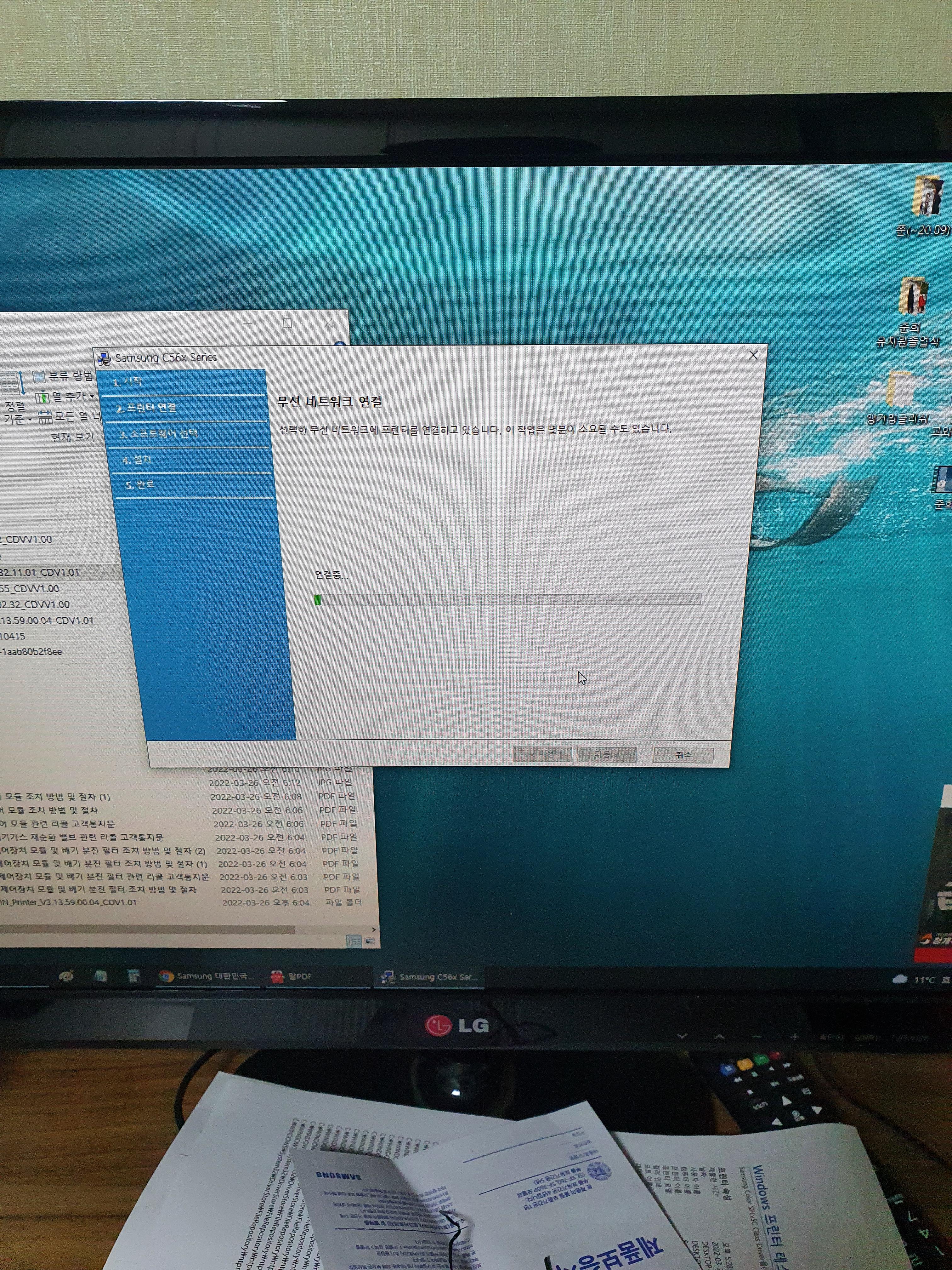Click the 취소 (Cancel) button in installer

(683, 755)
